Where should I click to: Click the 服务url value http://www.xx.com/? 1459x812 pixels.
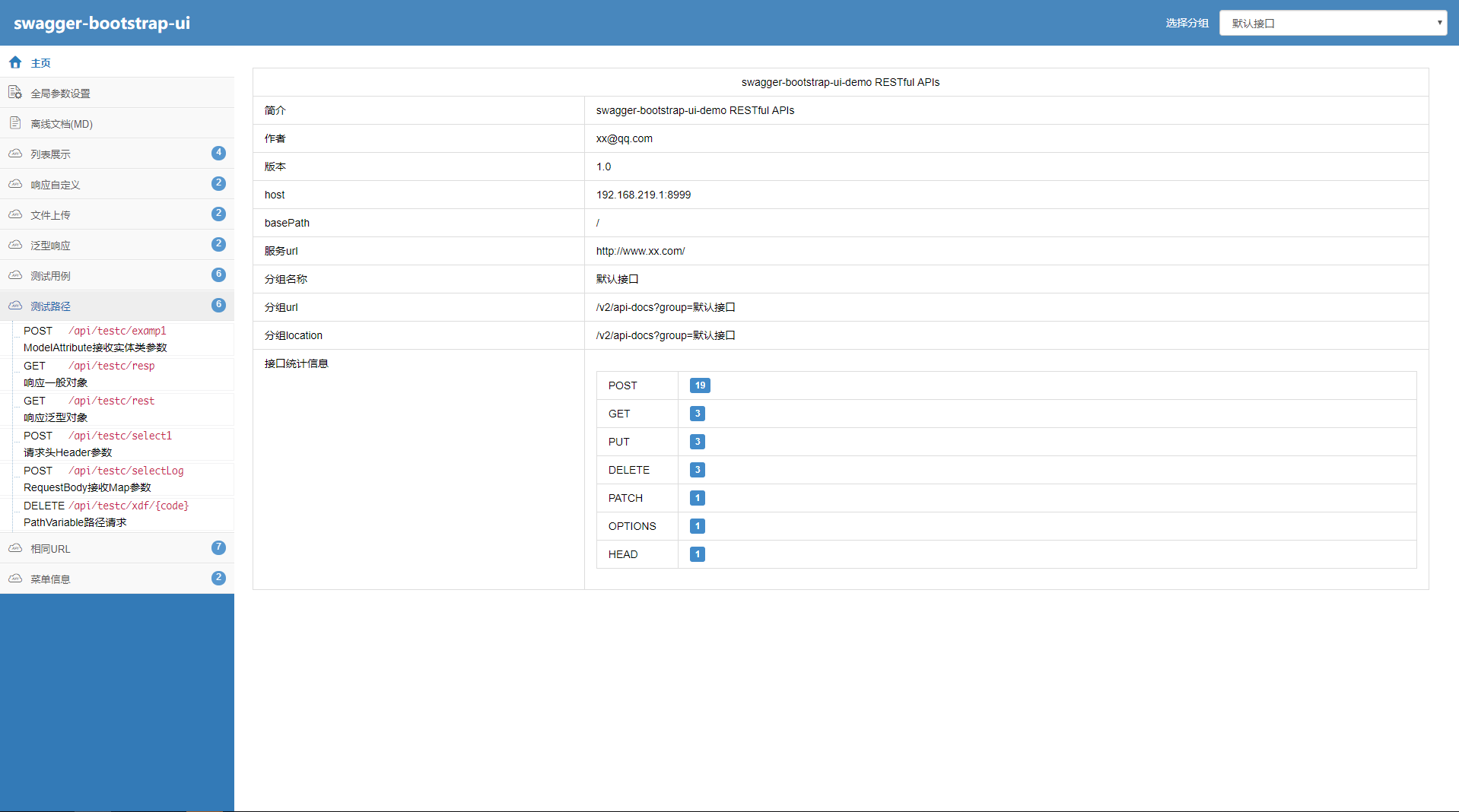[x=640, y=251]
